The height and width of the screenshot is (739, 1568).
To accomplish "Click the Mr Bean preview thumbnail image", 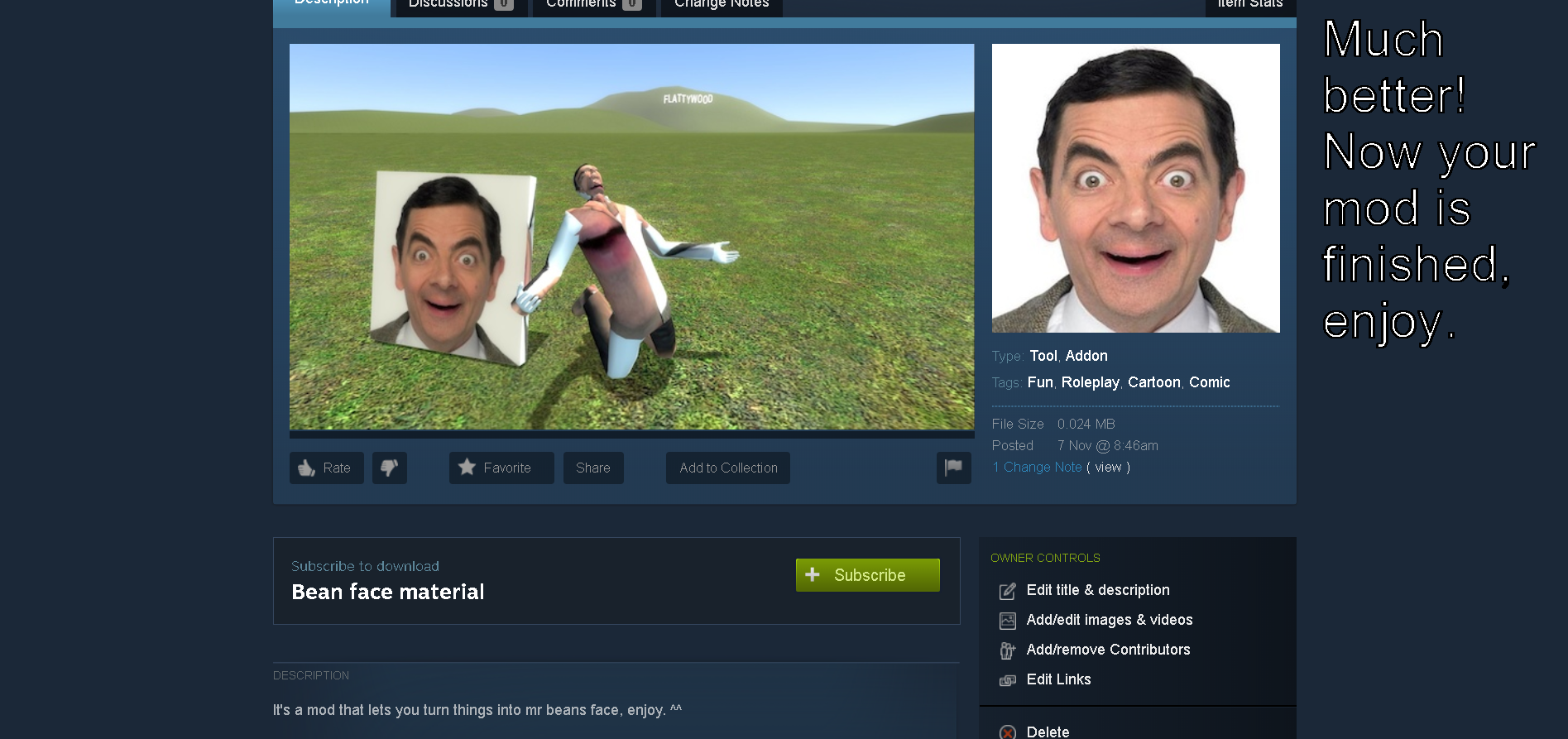I will pos(1136,189).
